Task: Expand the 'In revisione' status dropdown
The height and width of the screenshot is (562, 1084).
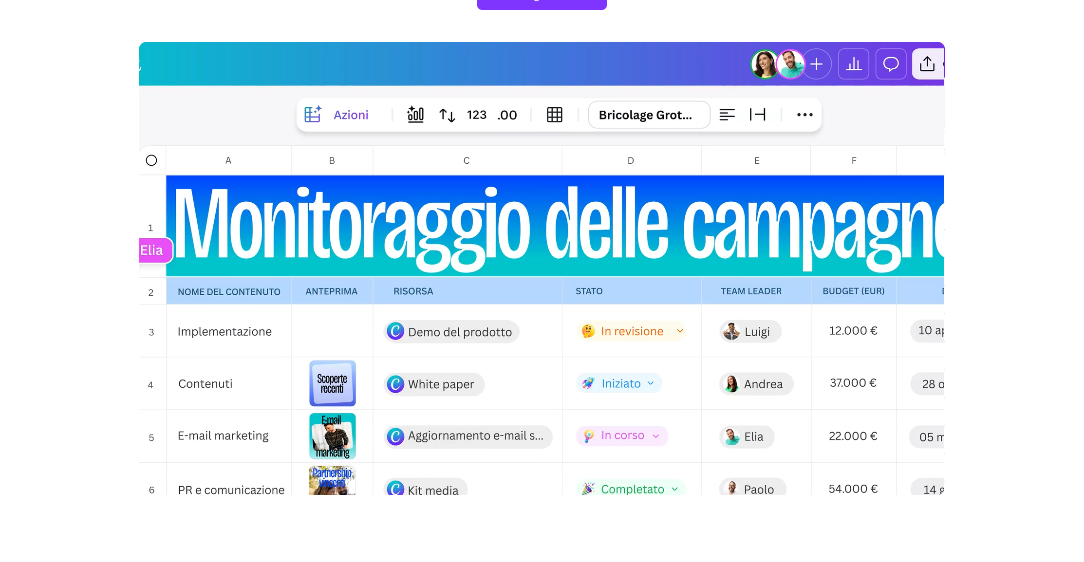Action: 680,331
